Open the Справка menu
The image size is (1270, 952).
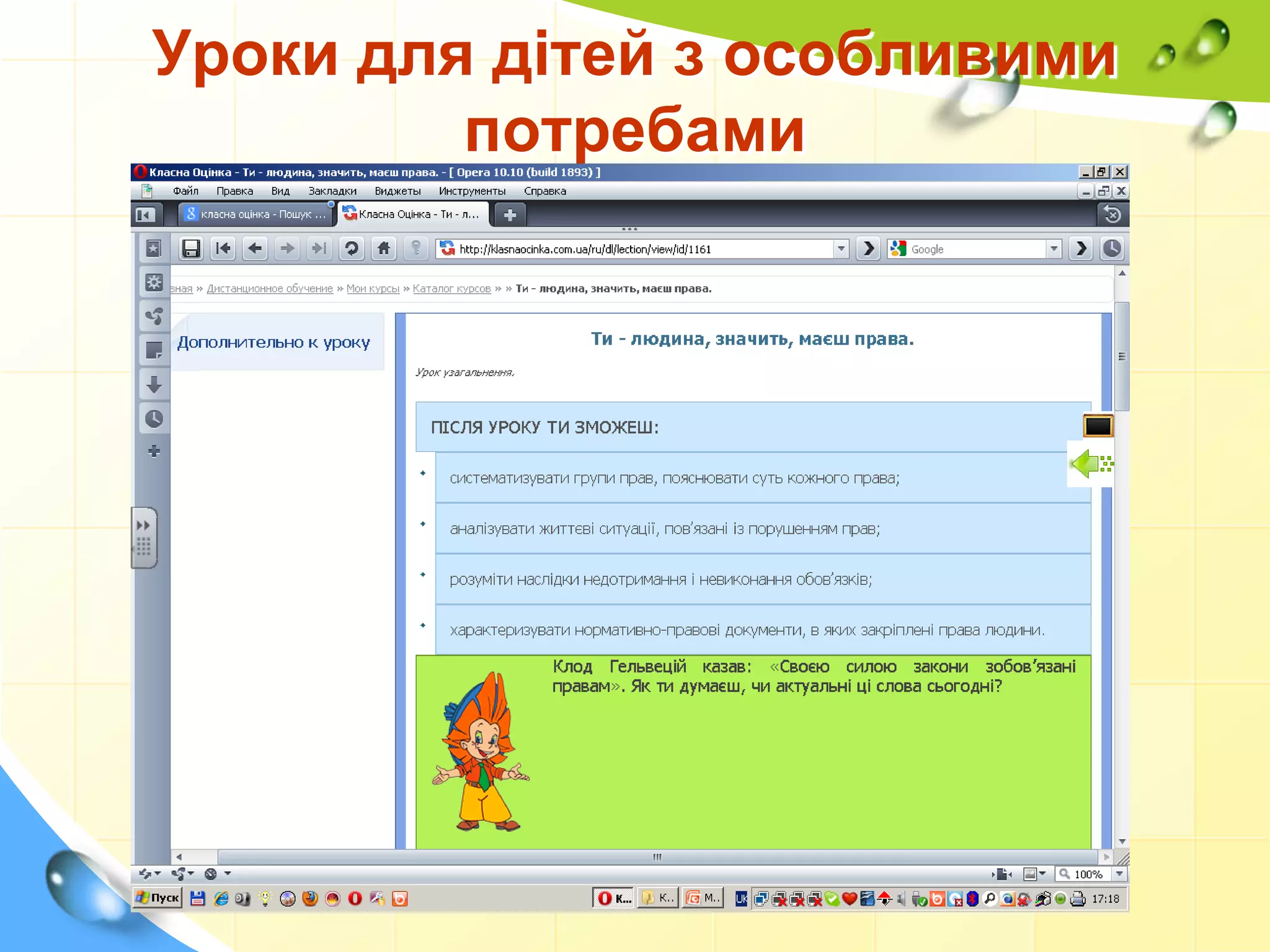point(545,191)
